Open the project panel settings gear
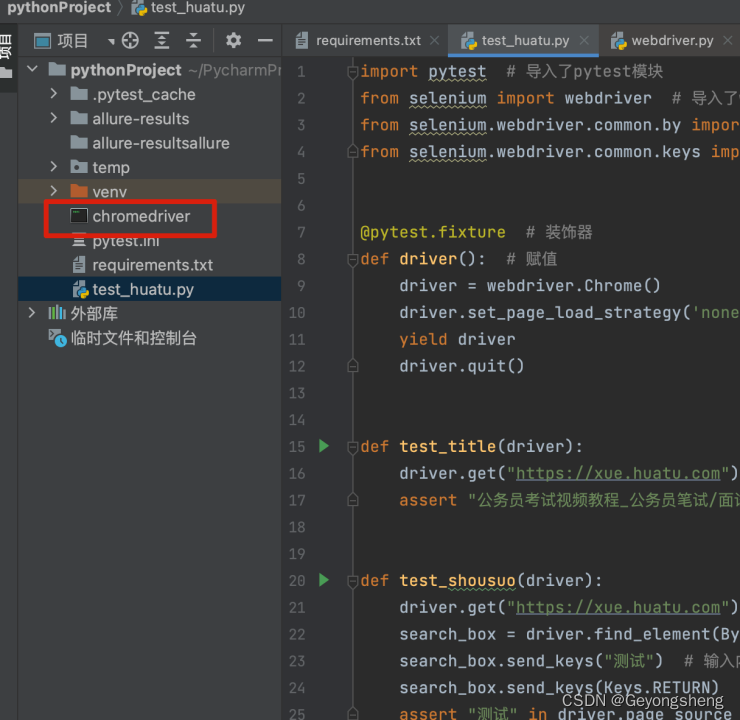Viewport: 740px width, 720px height. tap(233, 41)
